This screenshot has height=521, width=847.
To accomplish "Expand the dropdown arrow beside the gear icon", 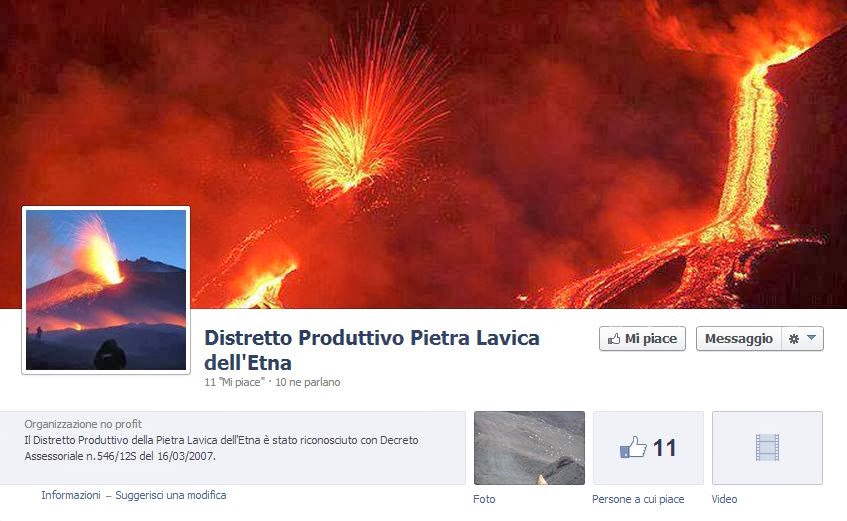I will [x=811, y=338].
